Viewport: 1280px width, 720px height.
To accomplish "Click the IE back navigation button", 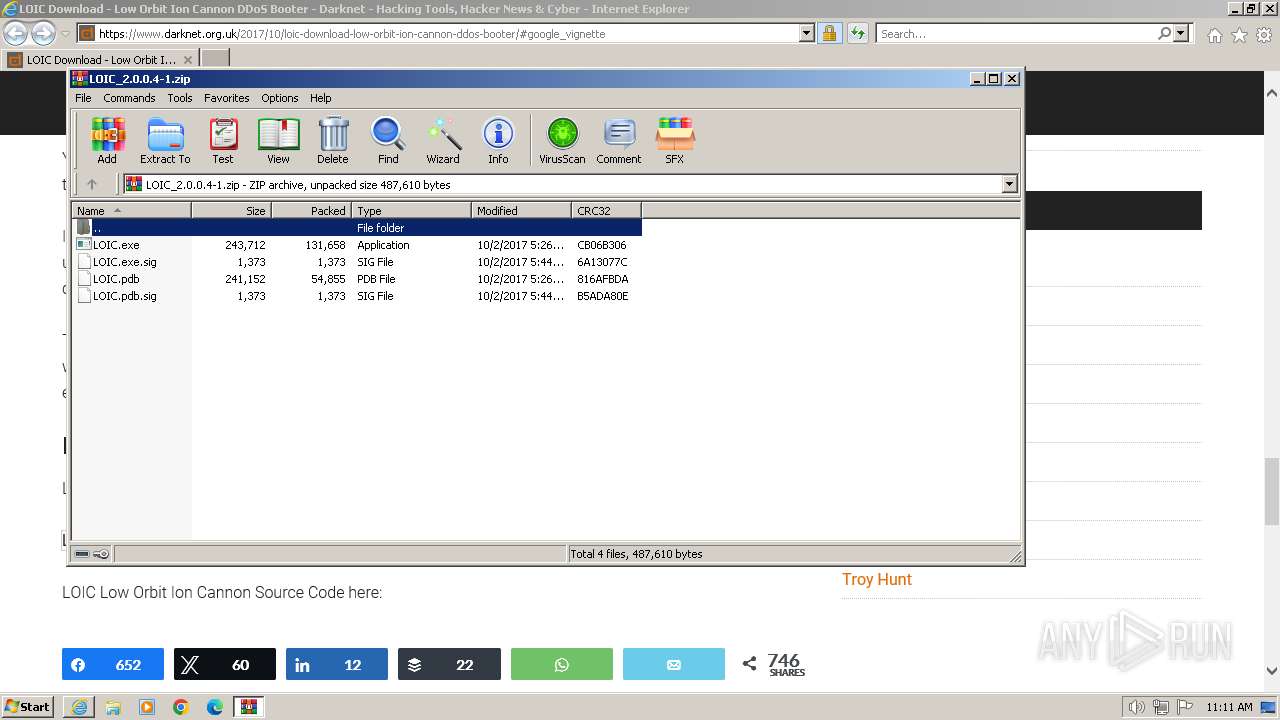I will pos(15,33).
